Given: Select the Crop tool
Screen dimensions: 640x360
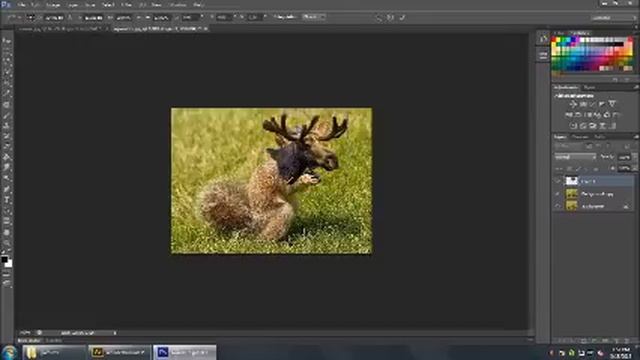Looking at the screenshot, I should point(7,82).
